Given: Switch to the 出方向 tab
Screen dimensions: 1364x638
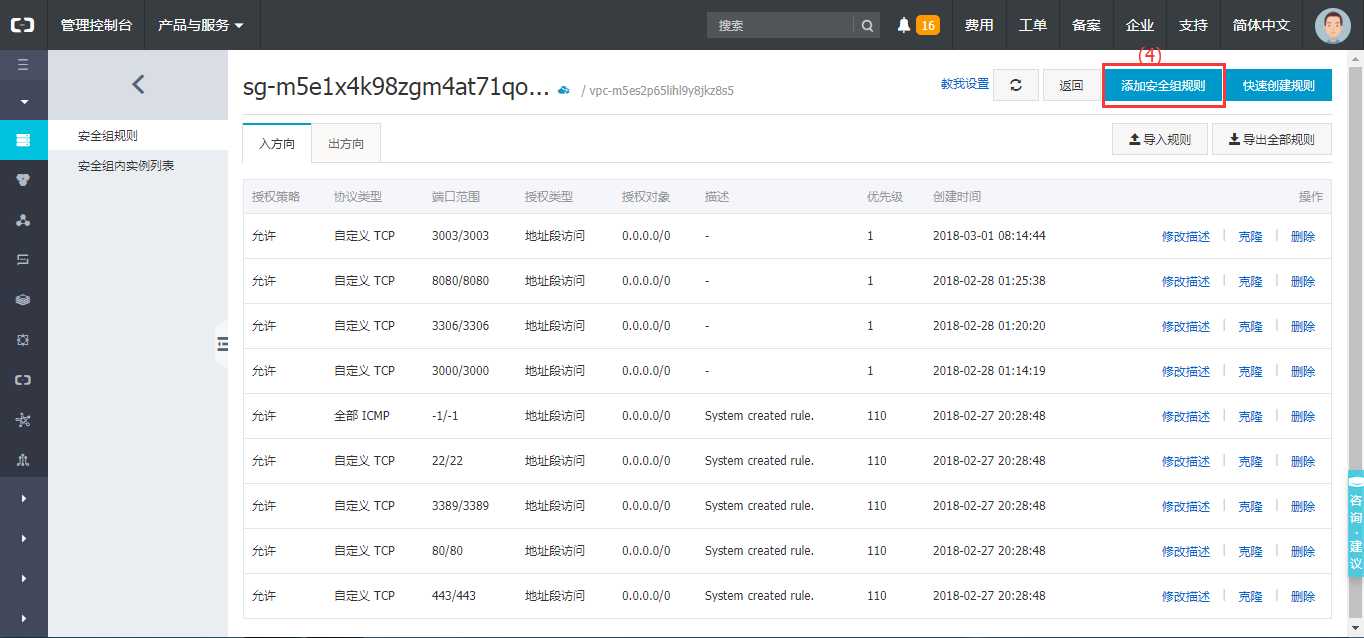Looking at the screenshot, I should [346, 143].
